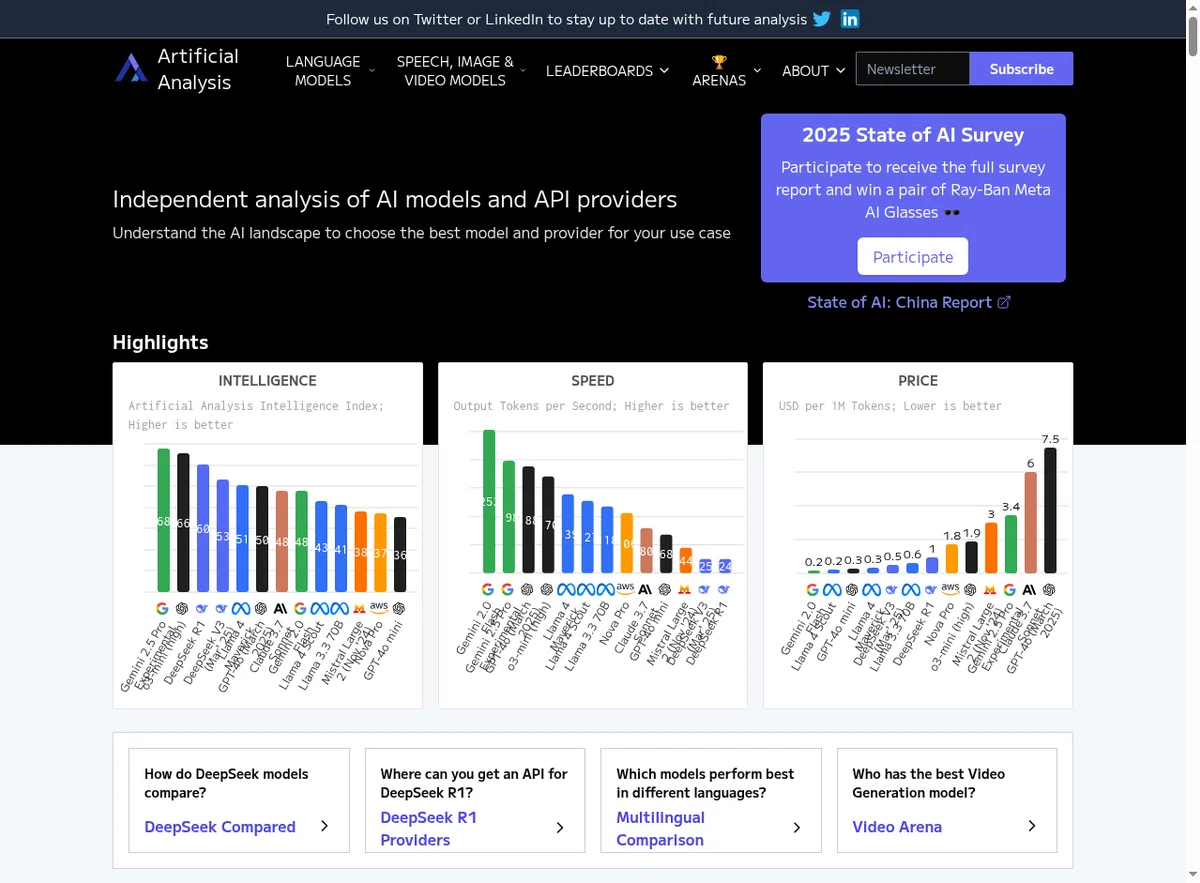Click arrow icon next to DeepSeek Compared
The image size is (1200, 883).
pyautogui.click(x=324, y=826)
